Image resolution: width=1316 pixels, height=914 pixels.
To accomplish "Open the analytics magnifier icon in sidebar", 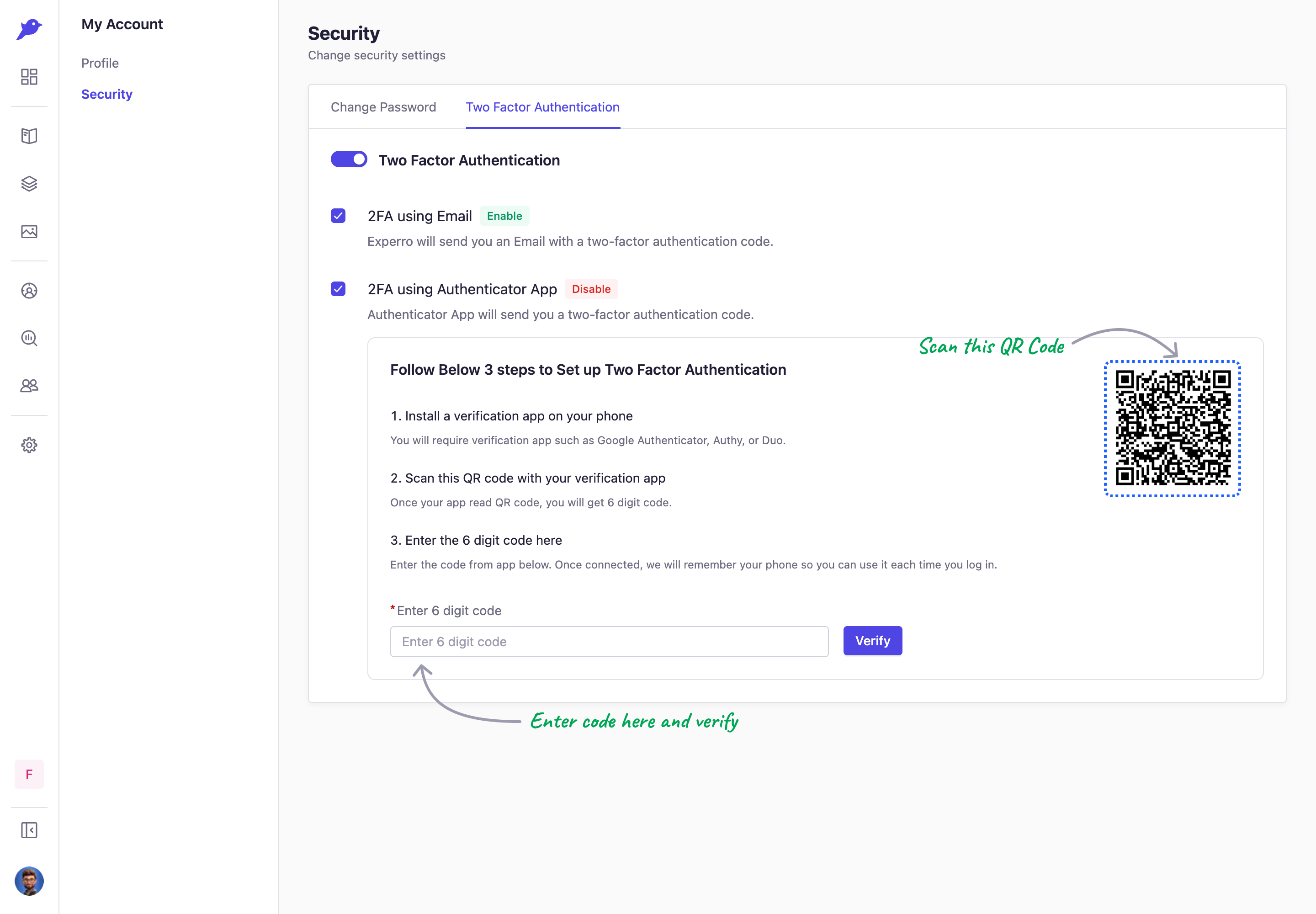I will (29, 339).
